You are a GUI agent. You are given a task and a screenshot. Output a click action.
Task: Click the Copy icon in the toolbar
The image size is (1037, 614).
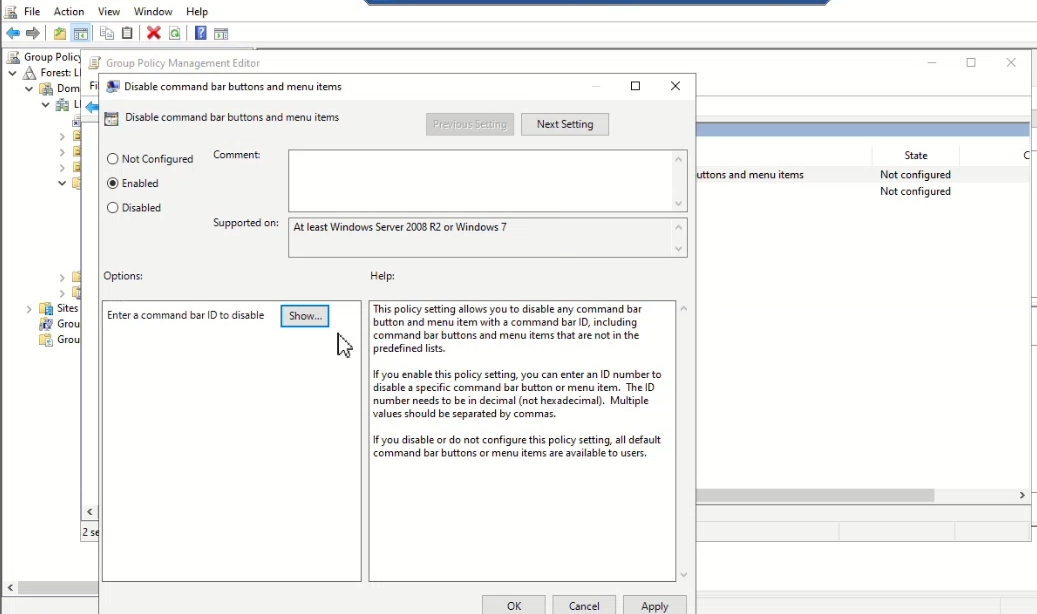pos(106,33)
